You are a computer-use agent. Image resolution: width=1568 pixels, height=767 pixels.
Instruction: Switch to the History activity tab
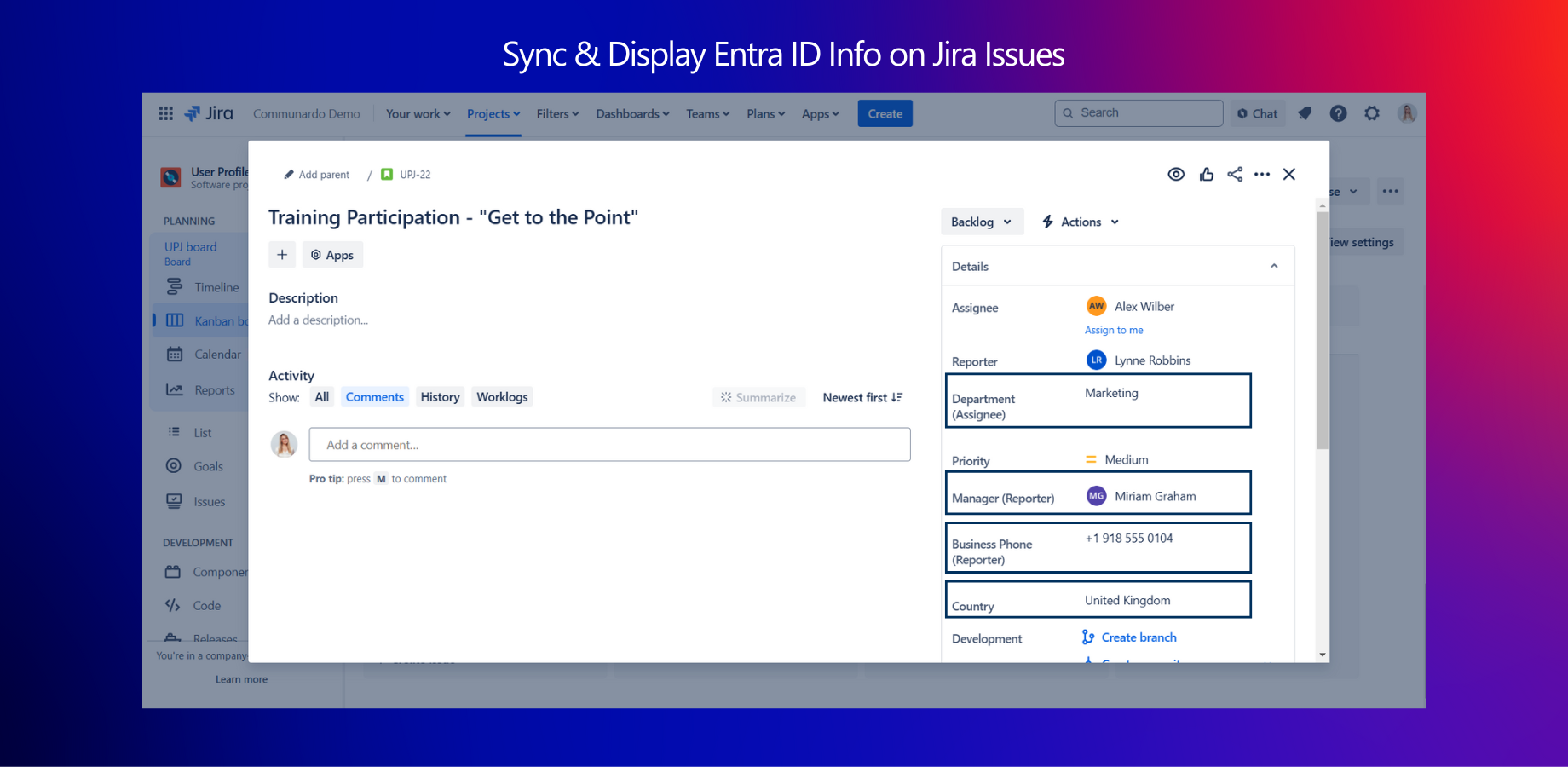440,397
